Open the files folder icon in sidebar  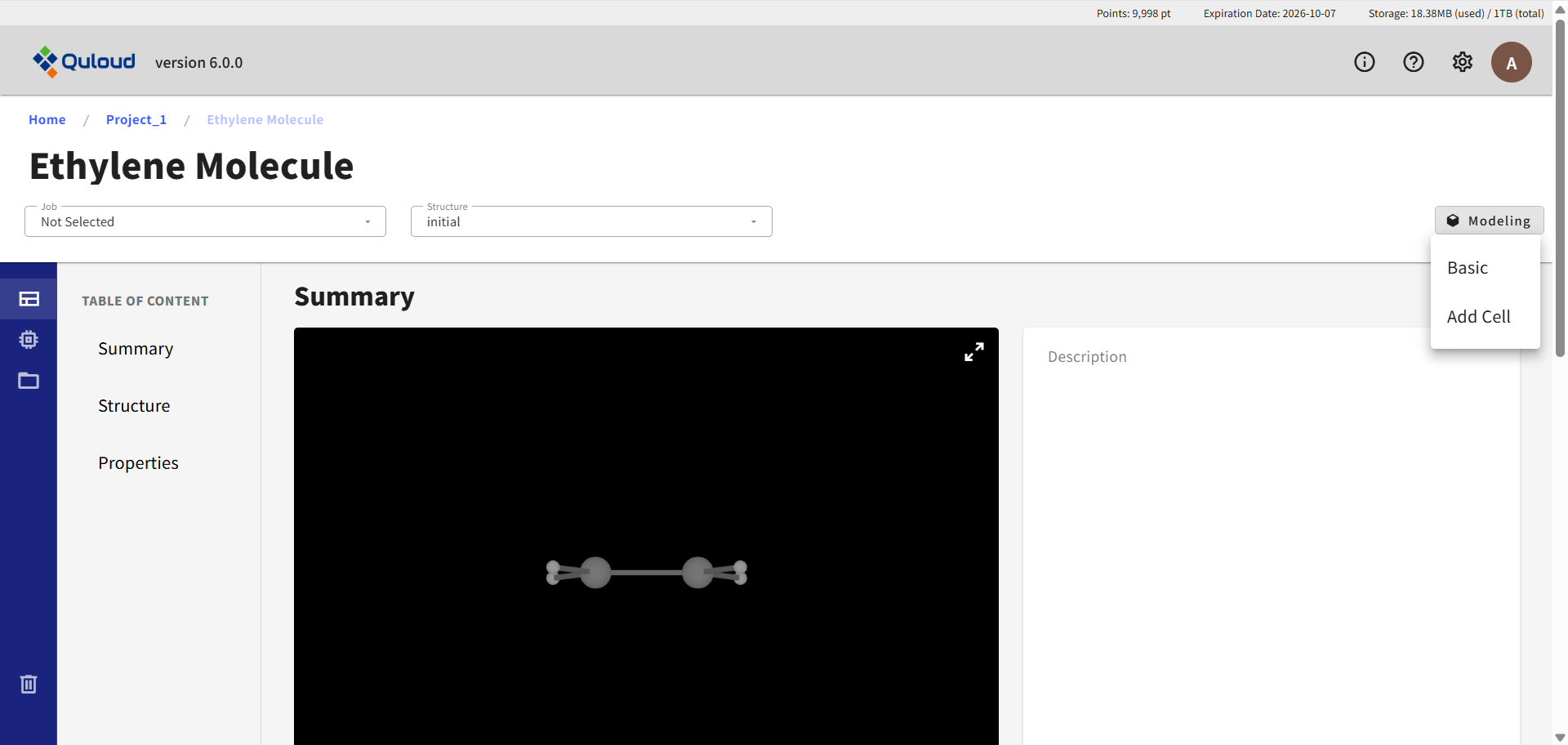click(x=29, y=381)
